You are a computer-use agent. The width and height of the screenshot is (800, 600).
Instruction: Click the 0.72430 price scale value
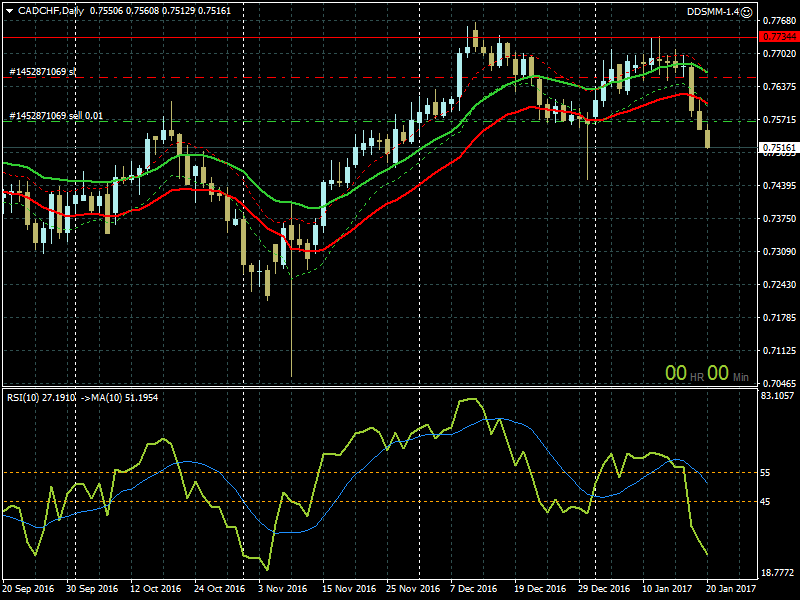point(779,285)
